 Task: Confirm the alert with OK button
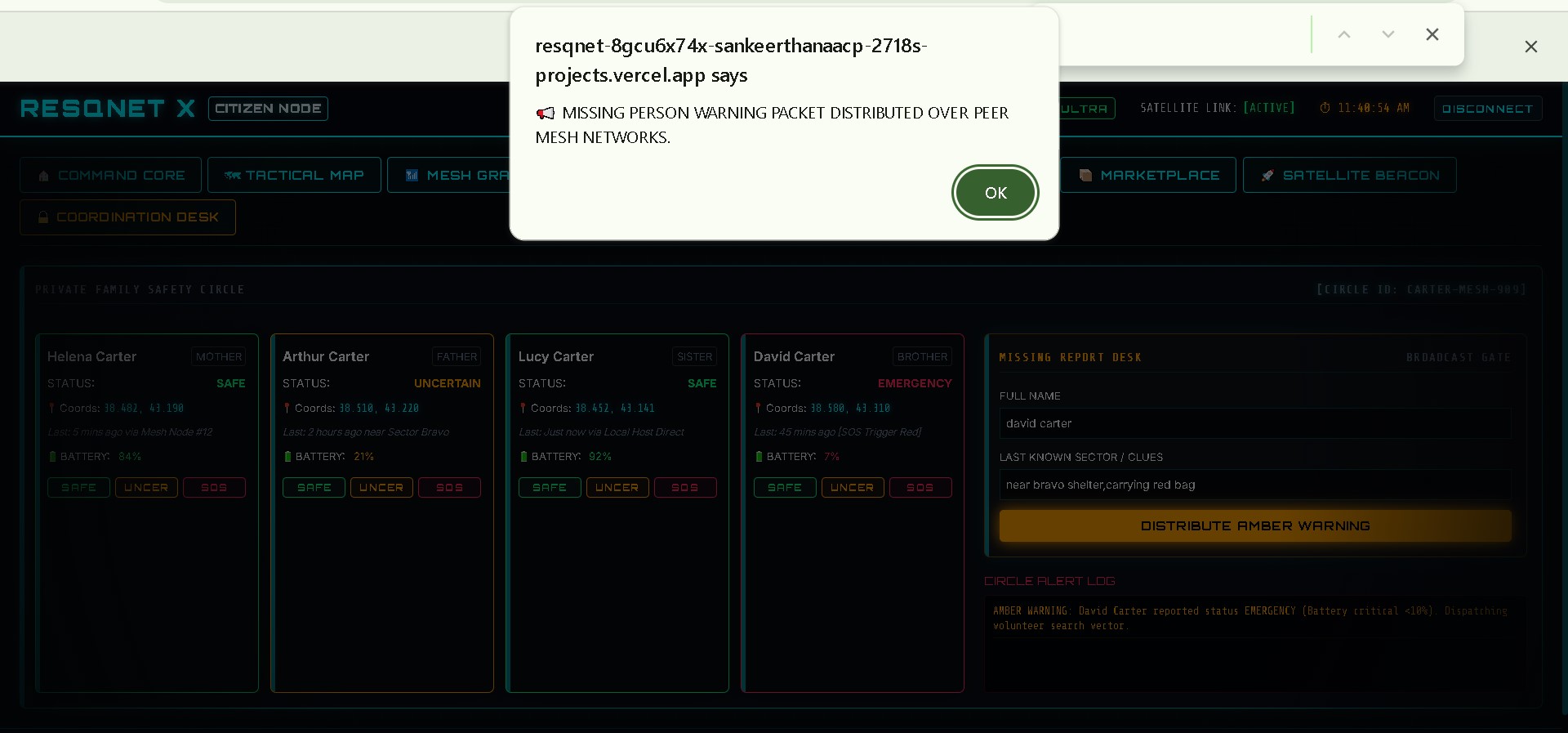(x=995, y=193)
